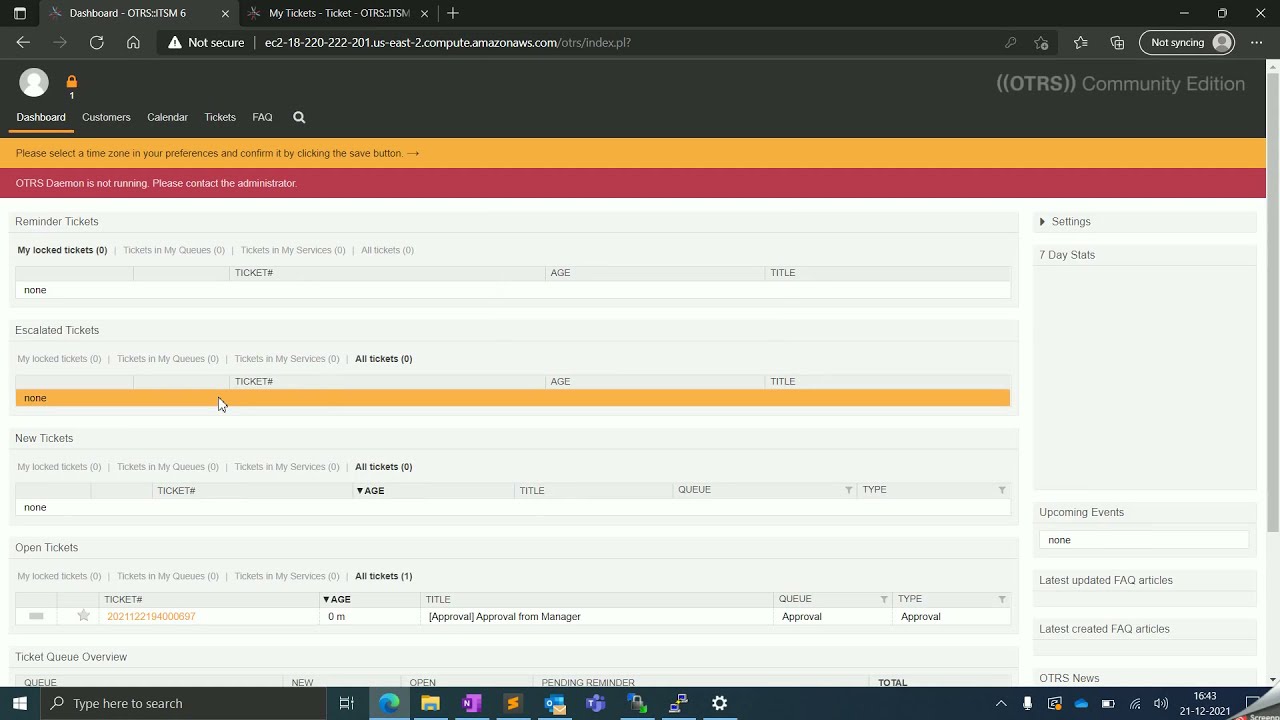Reload the page with the refresh icon
Viewport: 1280px width, 720px height.
pos(96,42)
